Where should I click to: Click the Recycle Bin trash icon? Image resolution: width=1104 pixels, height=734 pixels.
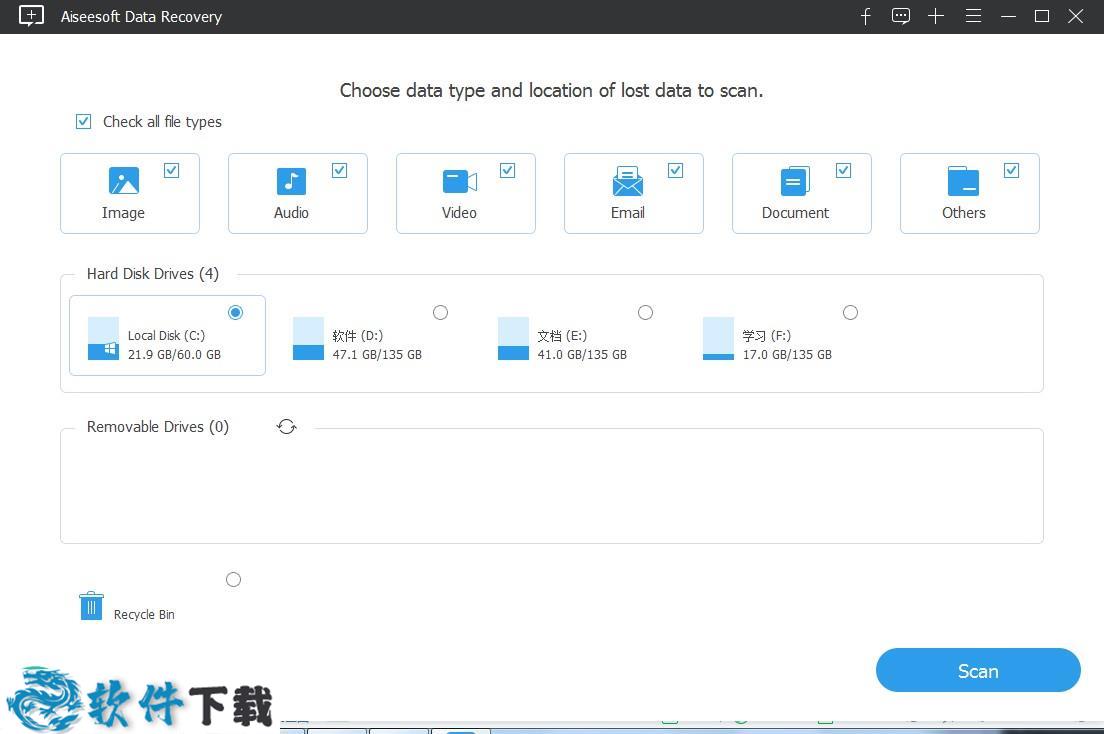tap(92, 606)
